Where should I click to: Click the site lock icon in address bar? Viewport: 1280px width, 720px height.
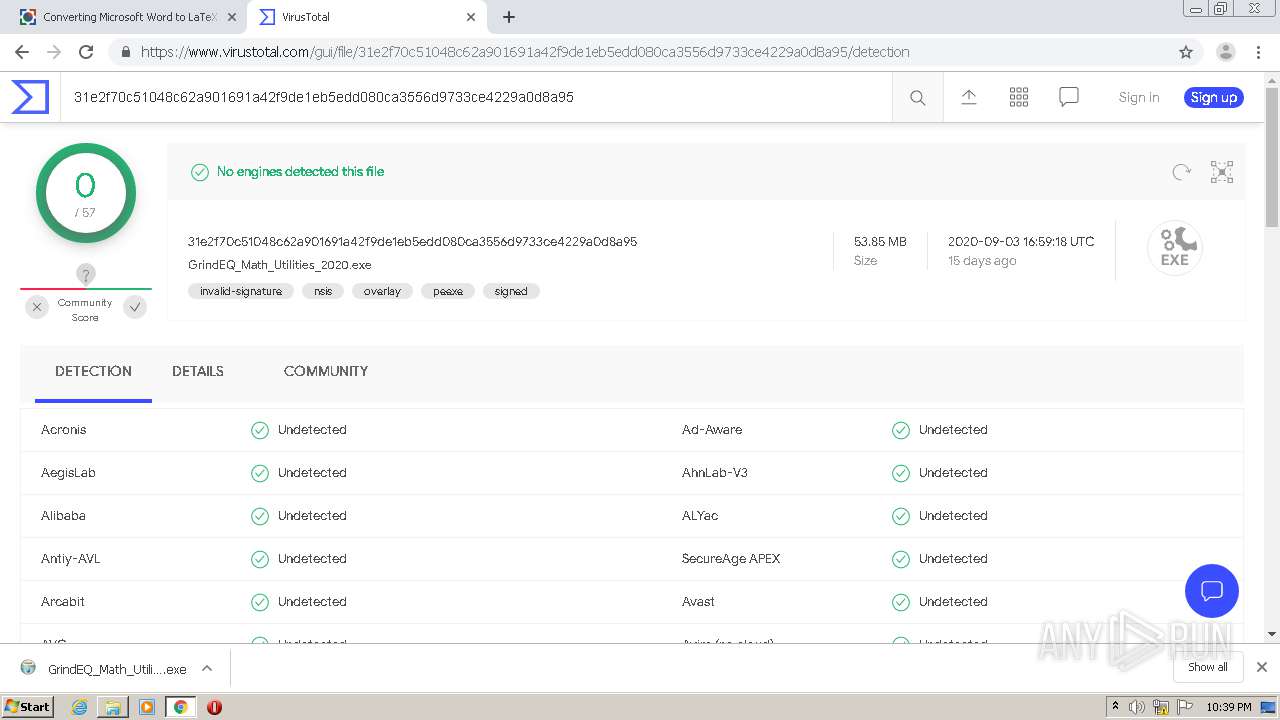click(125, 52)
